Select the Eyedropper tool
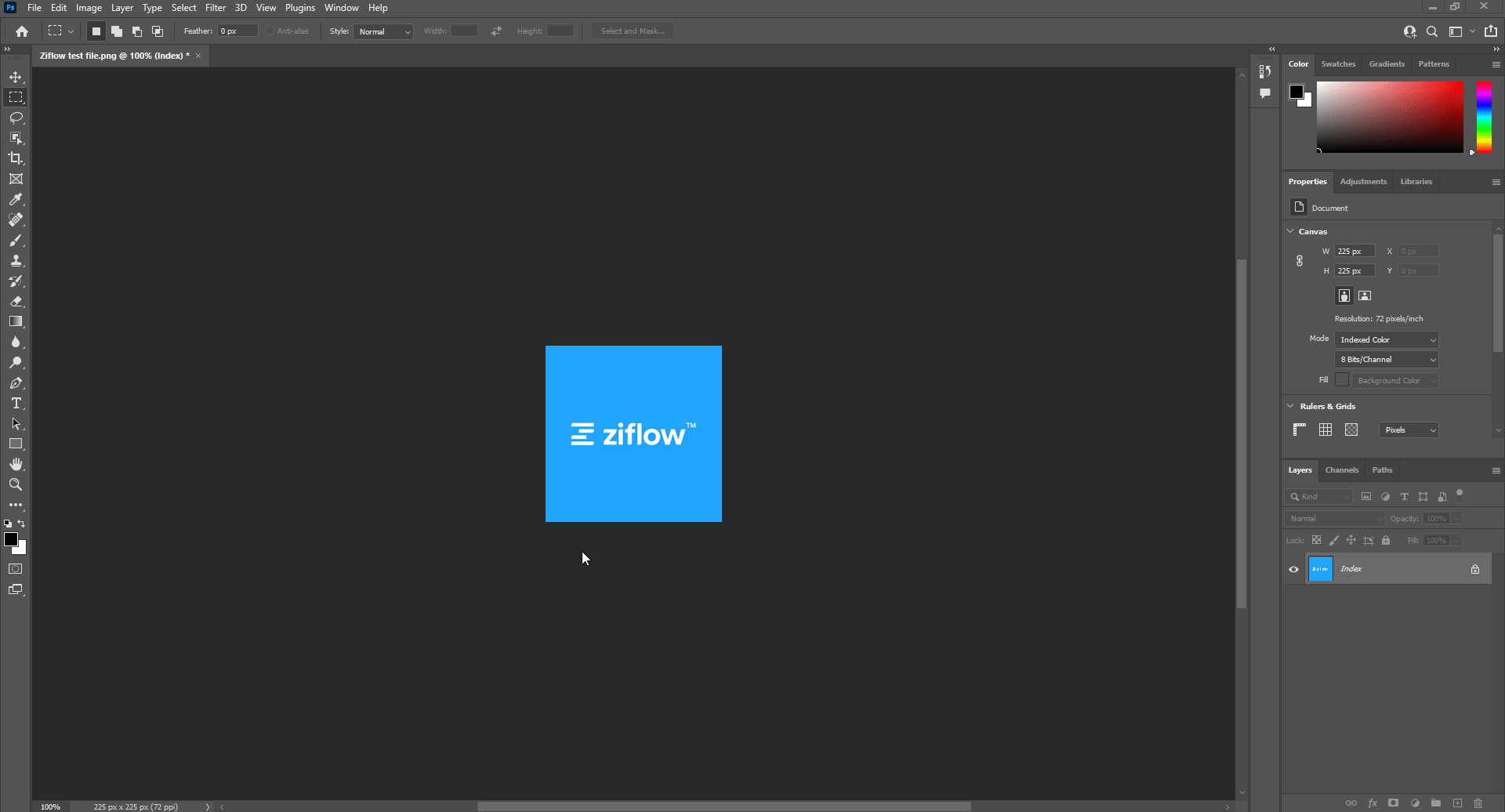Screen dimensions: 1505x812 click(16, 199)
